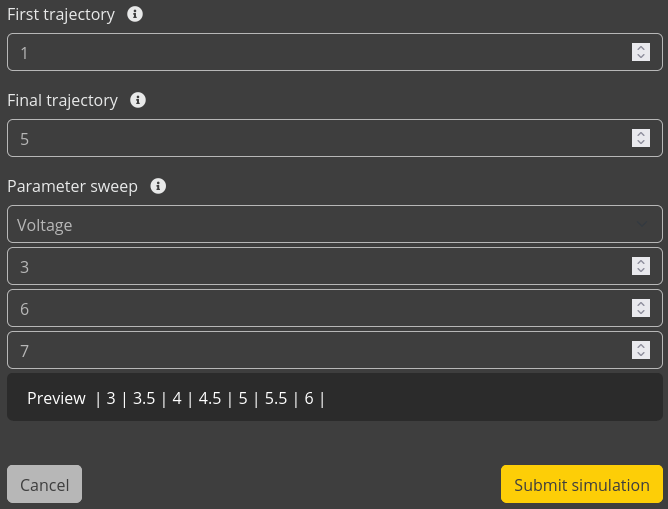Decrease First trajectory with the down arrow
Viewport: 668px width, 509px height.
tap(641, 57)
